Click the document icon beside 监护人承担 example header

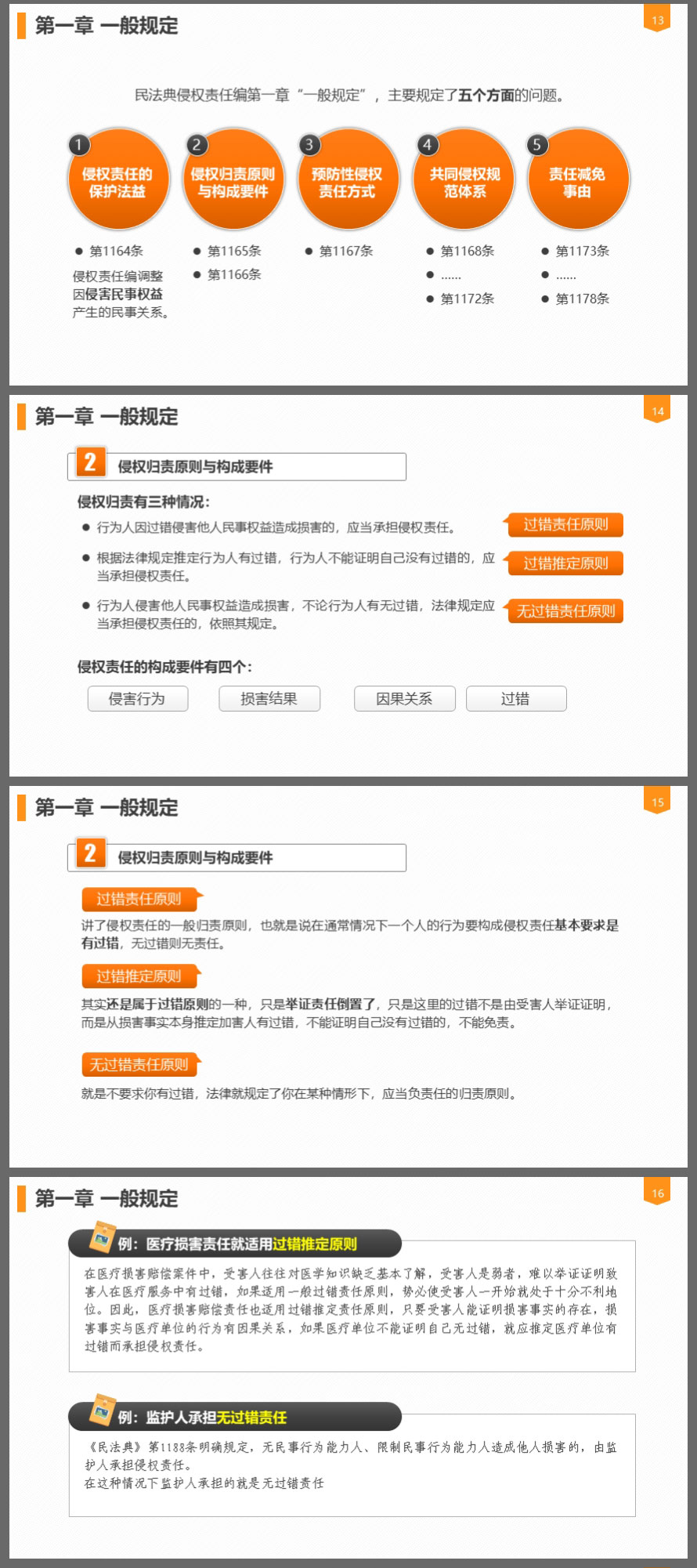tap(102, 1410)
